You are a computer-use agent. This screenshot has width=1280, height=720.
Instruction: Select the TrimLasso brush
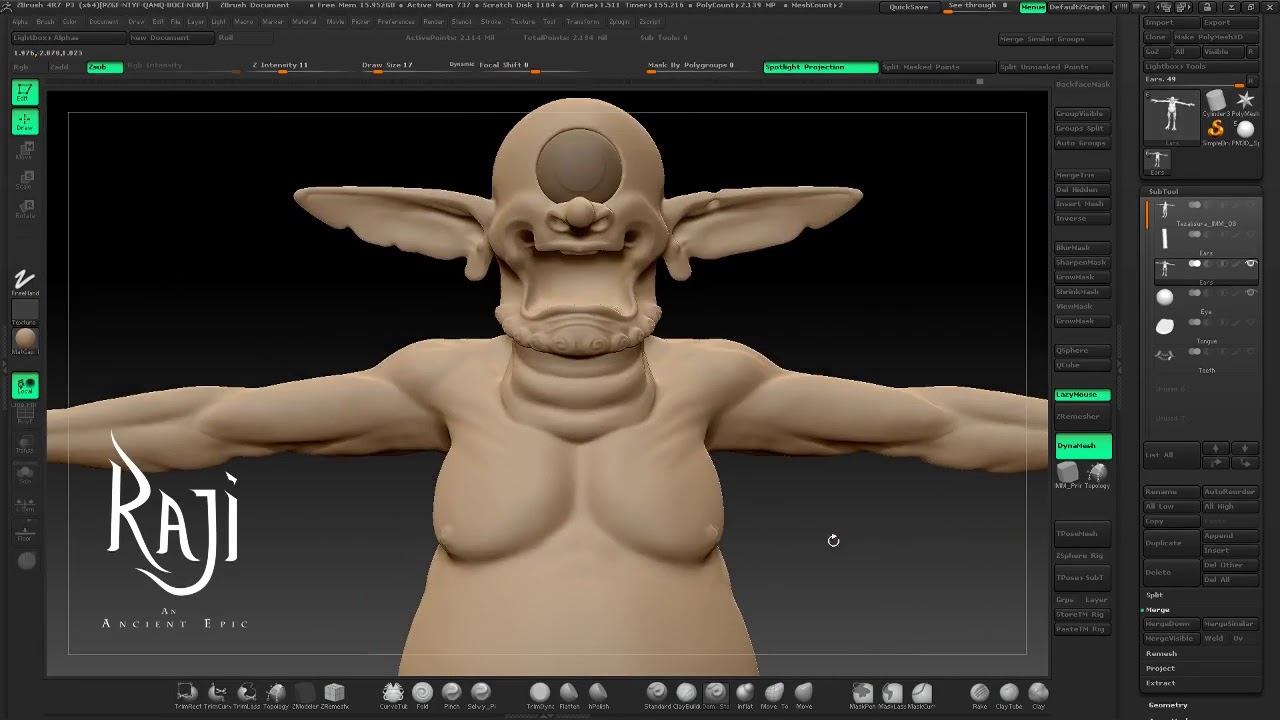[246, 693]
